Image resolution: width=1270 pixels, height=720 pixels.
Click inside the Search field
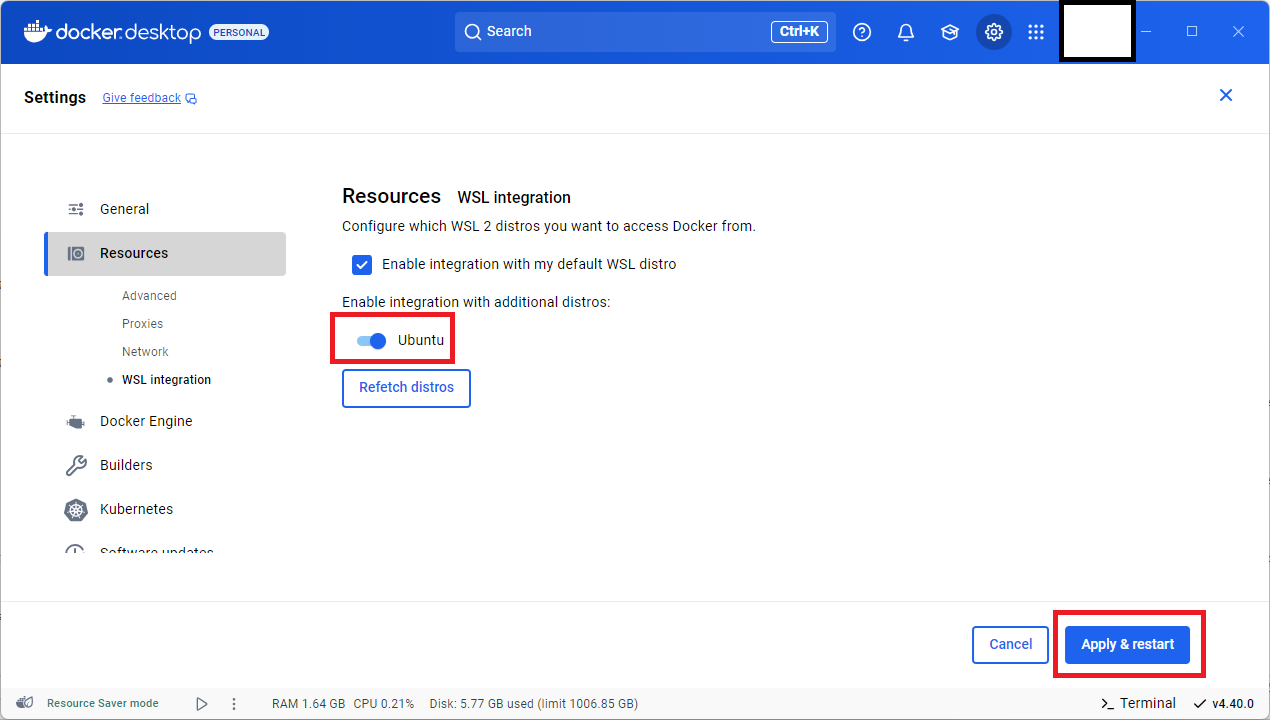(x=645, y=31)
